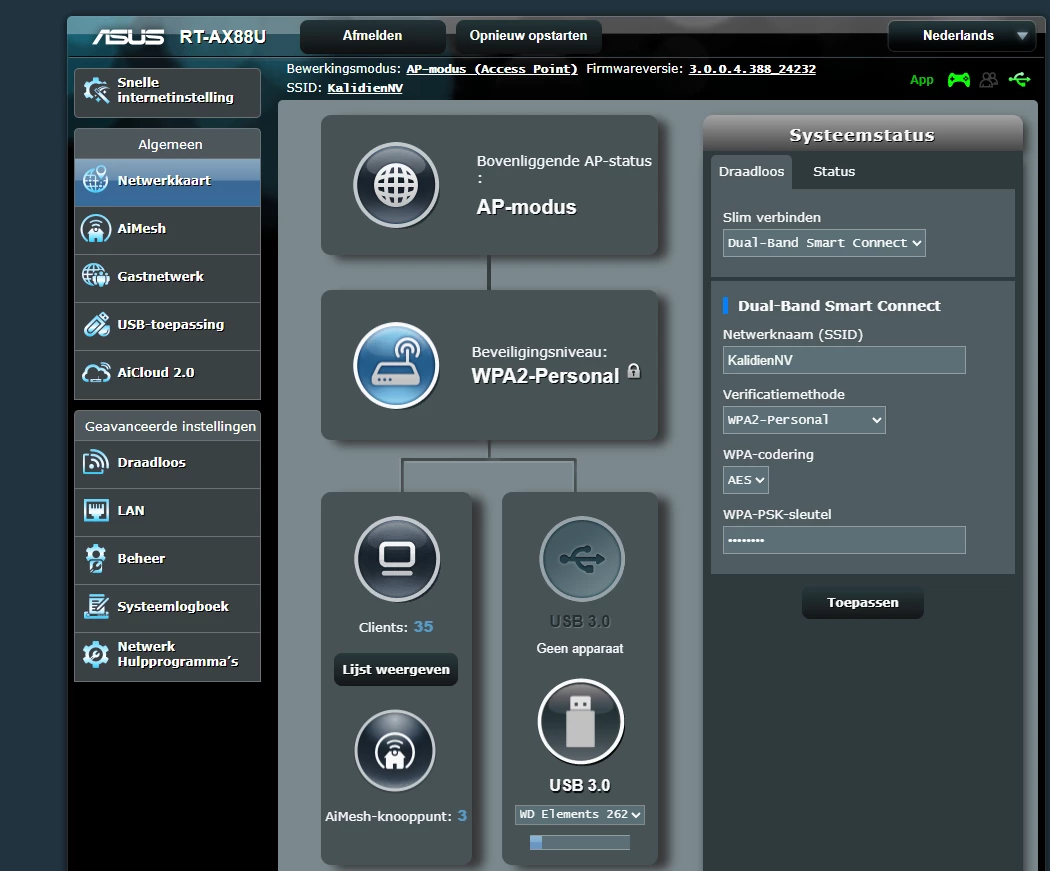Image resolution: width=1050 pixels, height=871 pixels.
Task: Click the USB 3.0 flash drive icon
Action: (581, 722)
